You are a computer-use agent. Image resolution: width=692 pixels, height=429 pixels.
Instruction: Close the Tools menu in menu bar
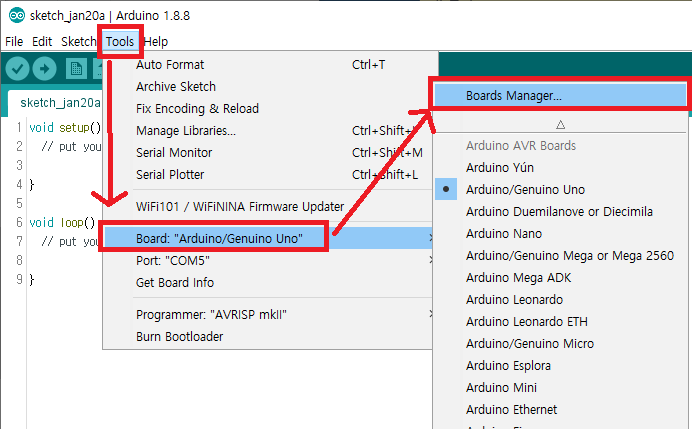[x=120, y=41]
